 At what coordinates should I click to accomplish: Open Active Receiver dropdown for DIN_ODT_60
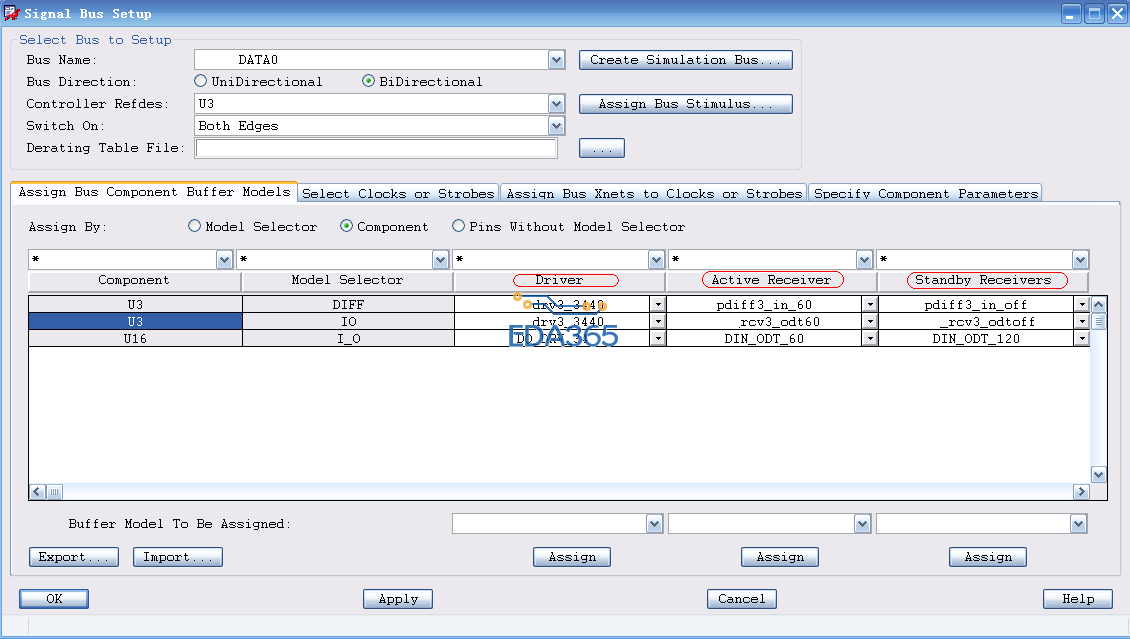click(x=870, y=338)
